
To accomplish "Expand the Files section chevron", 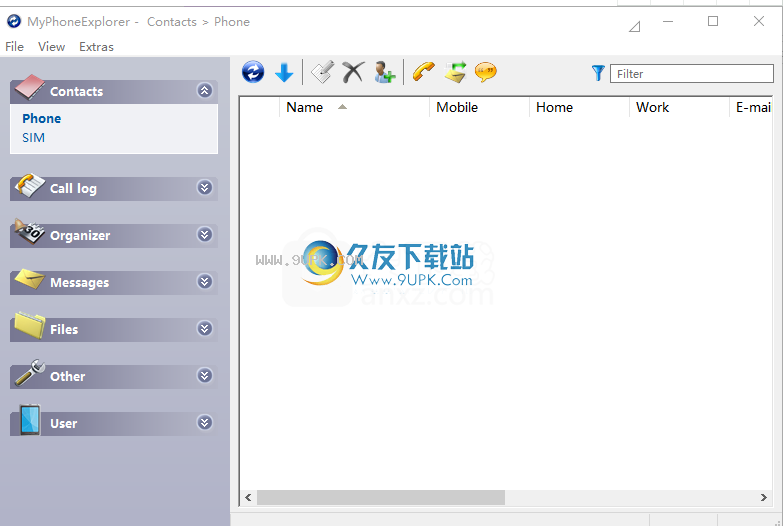I will [x=204, y=328].
